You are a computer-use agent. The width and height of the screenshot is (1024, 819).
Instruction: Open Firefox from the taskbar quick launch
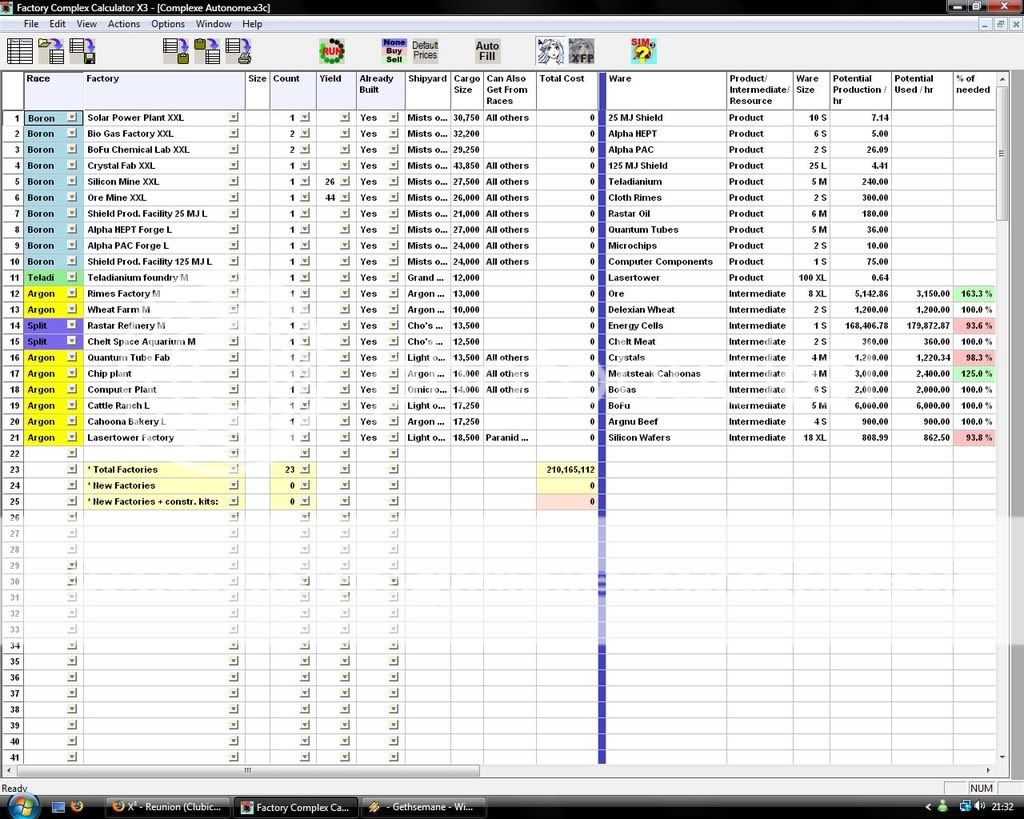coord(78,806)
